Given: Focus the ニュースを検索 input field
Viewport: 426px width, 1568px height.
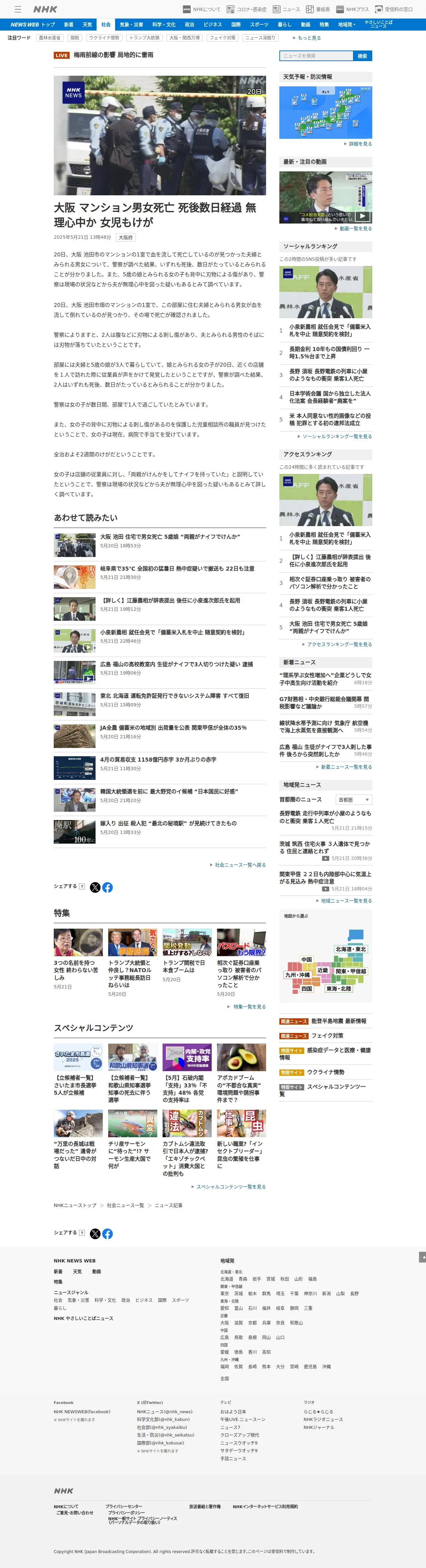Looking at the screenshot, I should [x=316, y=56].
